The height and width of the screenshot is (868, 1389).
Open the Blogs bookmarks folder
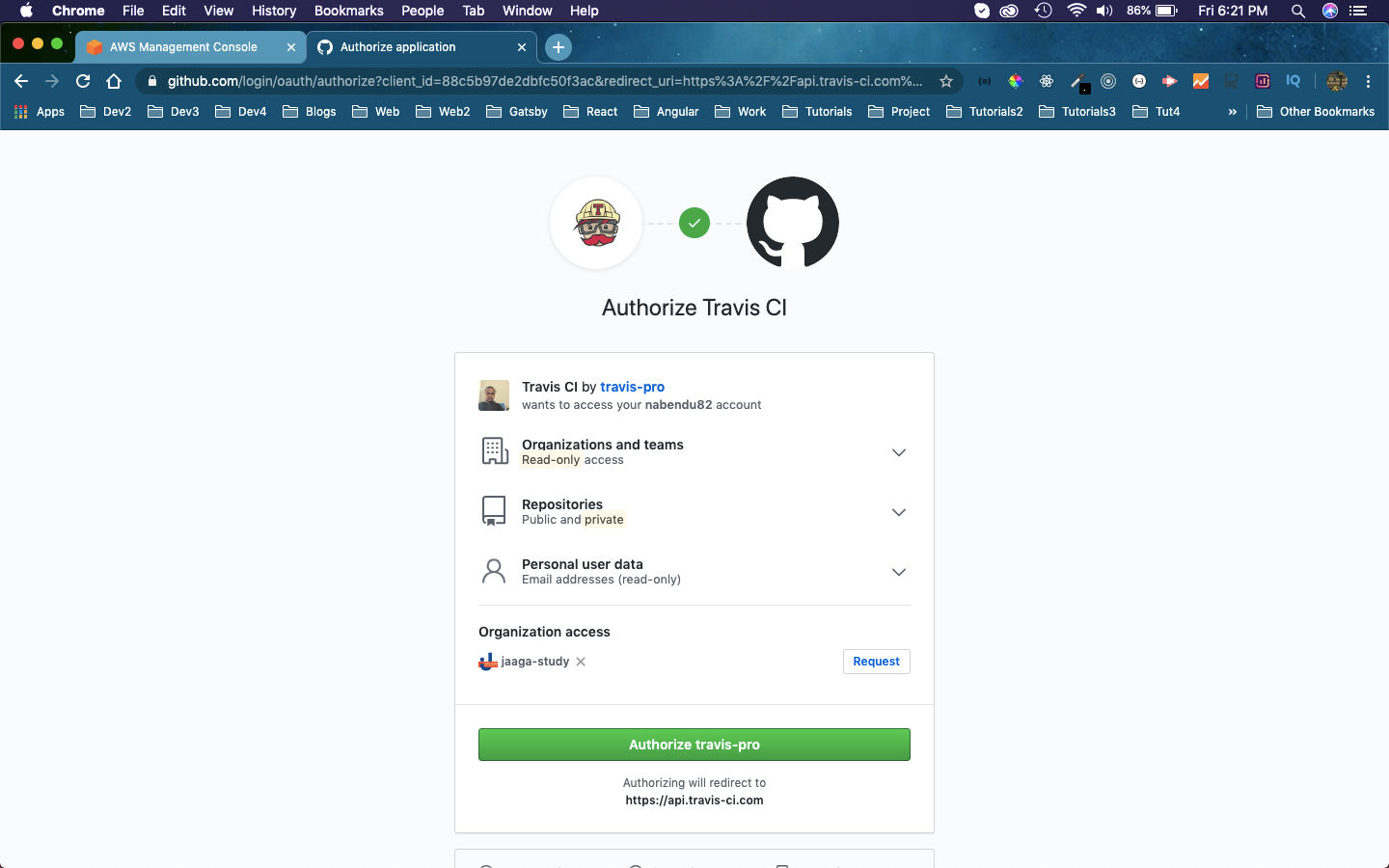pos(309,111)
